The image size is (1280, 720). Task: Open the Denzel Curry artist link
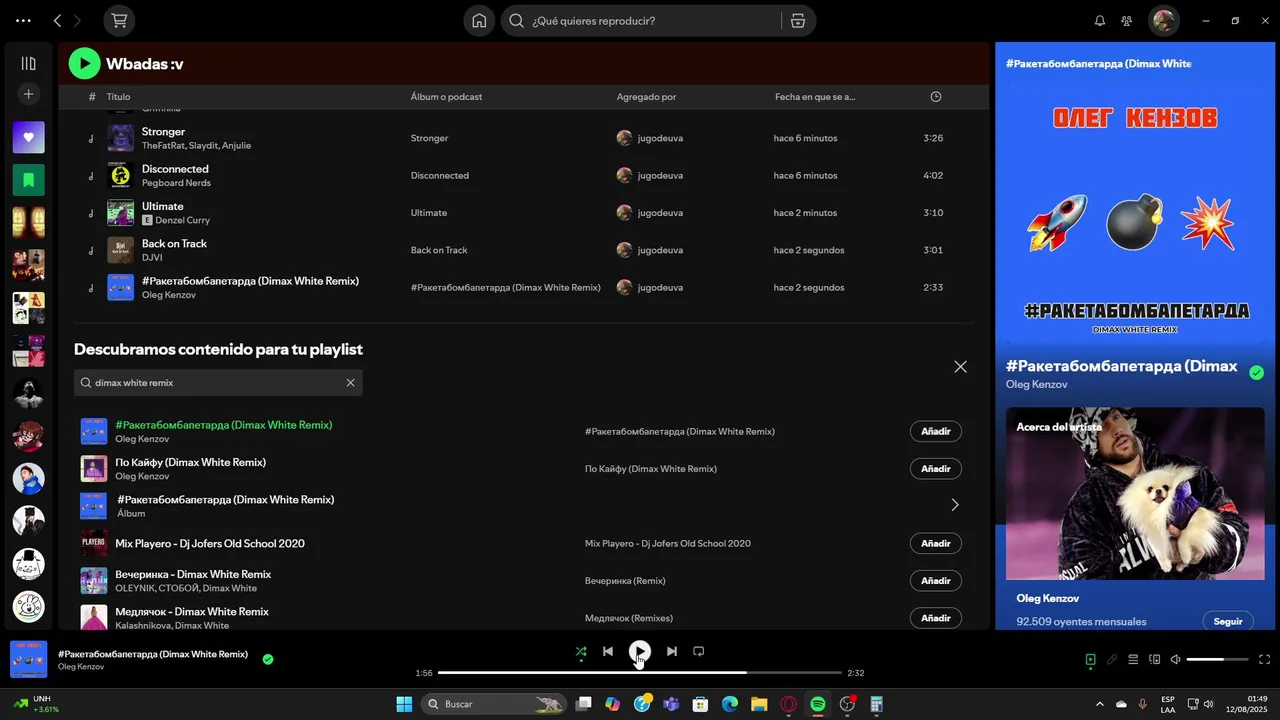183,220
